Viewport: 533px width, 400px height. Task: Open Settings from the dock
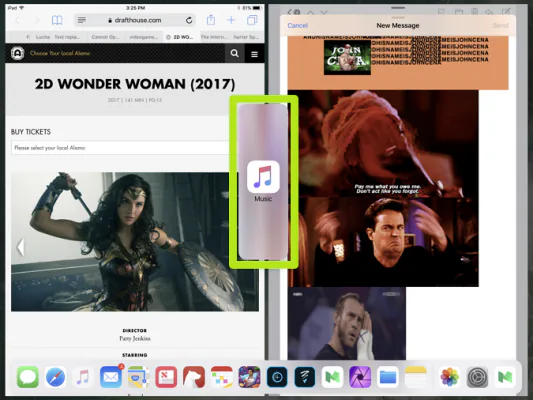pos(477,377)
